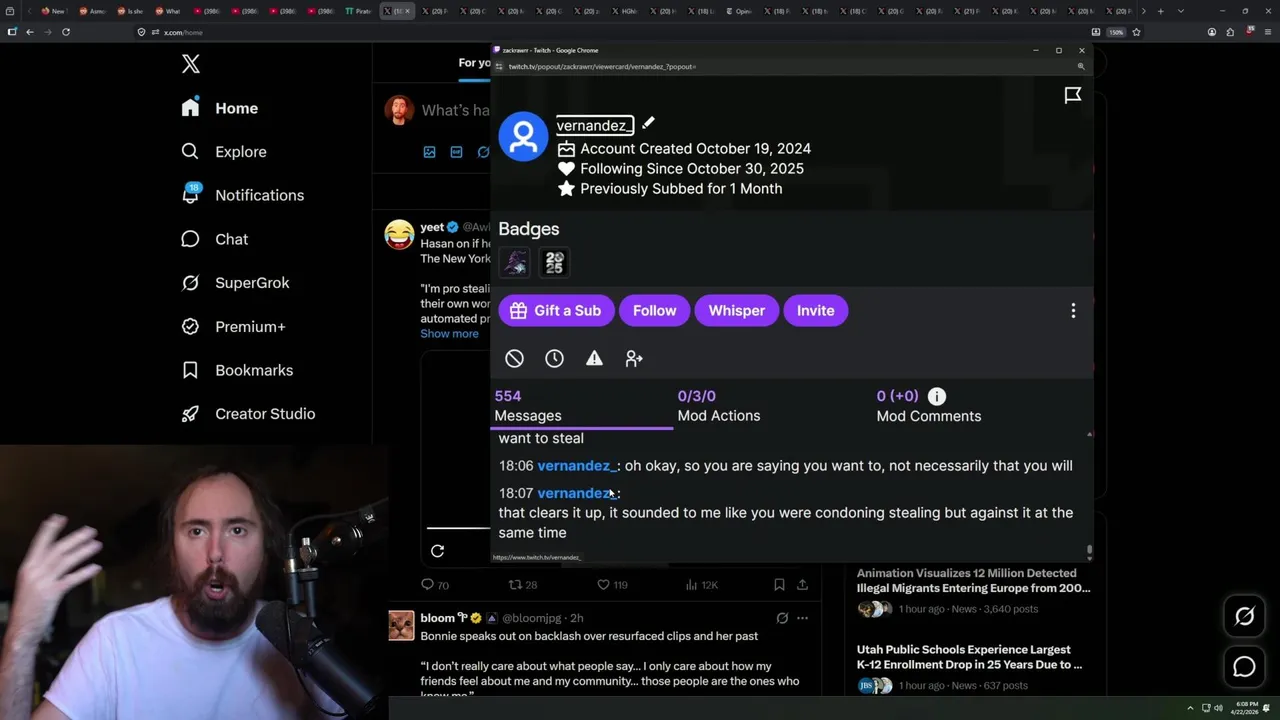This screenshot has width=1280, height=720.
Task: Click the Follow button on viewer card
Action: (x=654, y=310)
